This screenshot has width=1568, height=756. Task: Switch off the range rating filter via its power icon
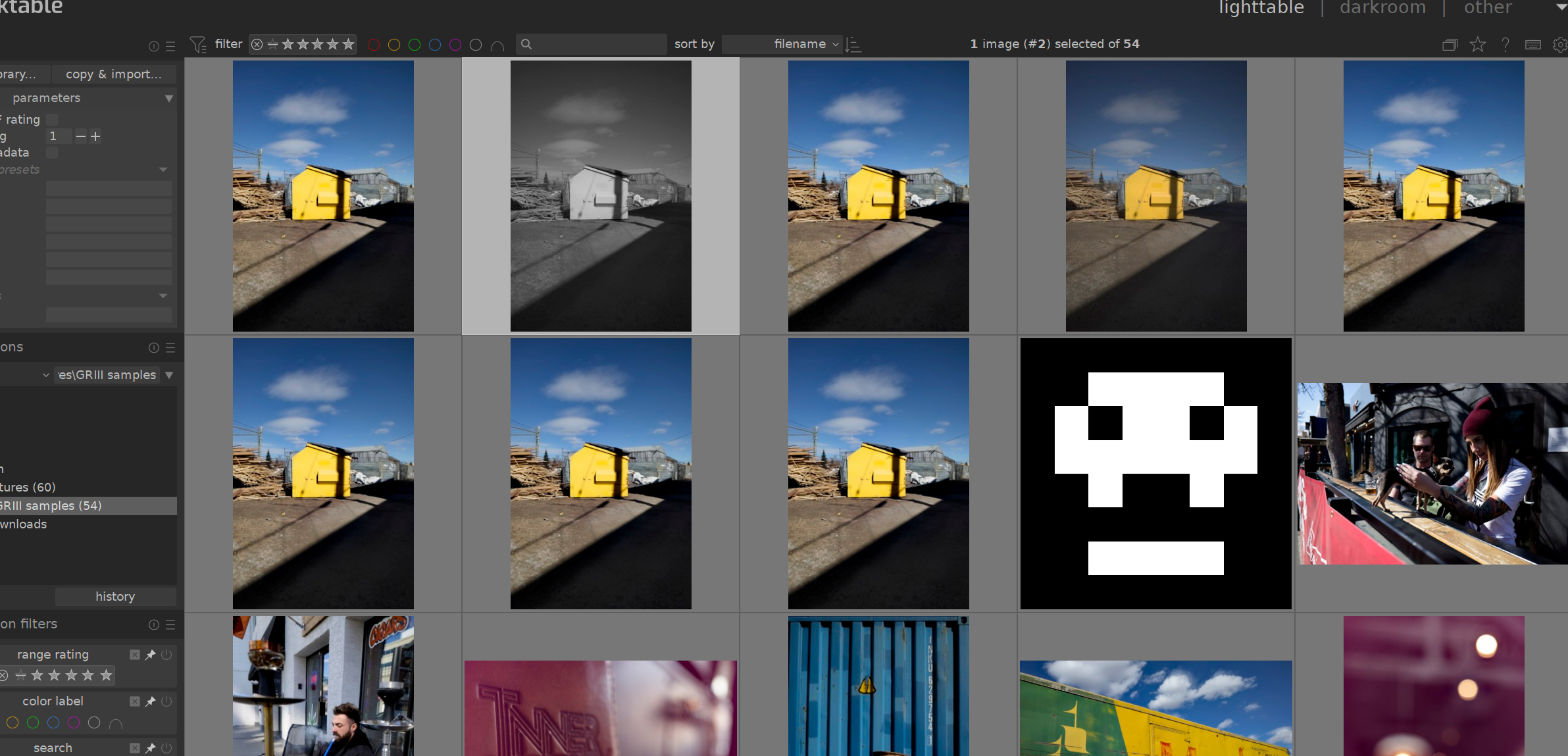pyautogui.click(x=166, y=655)
